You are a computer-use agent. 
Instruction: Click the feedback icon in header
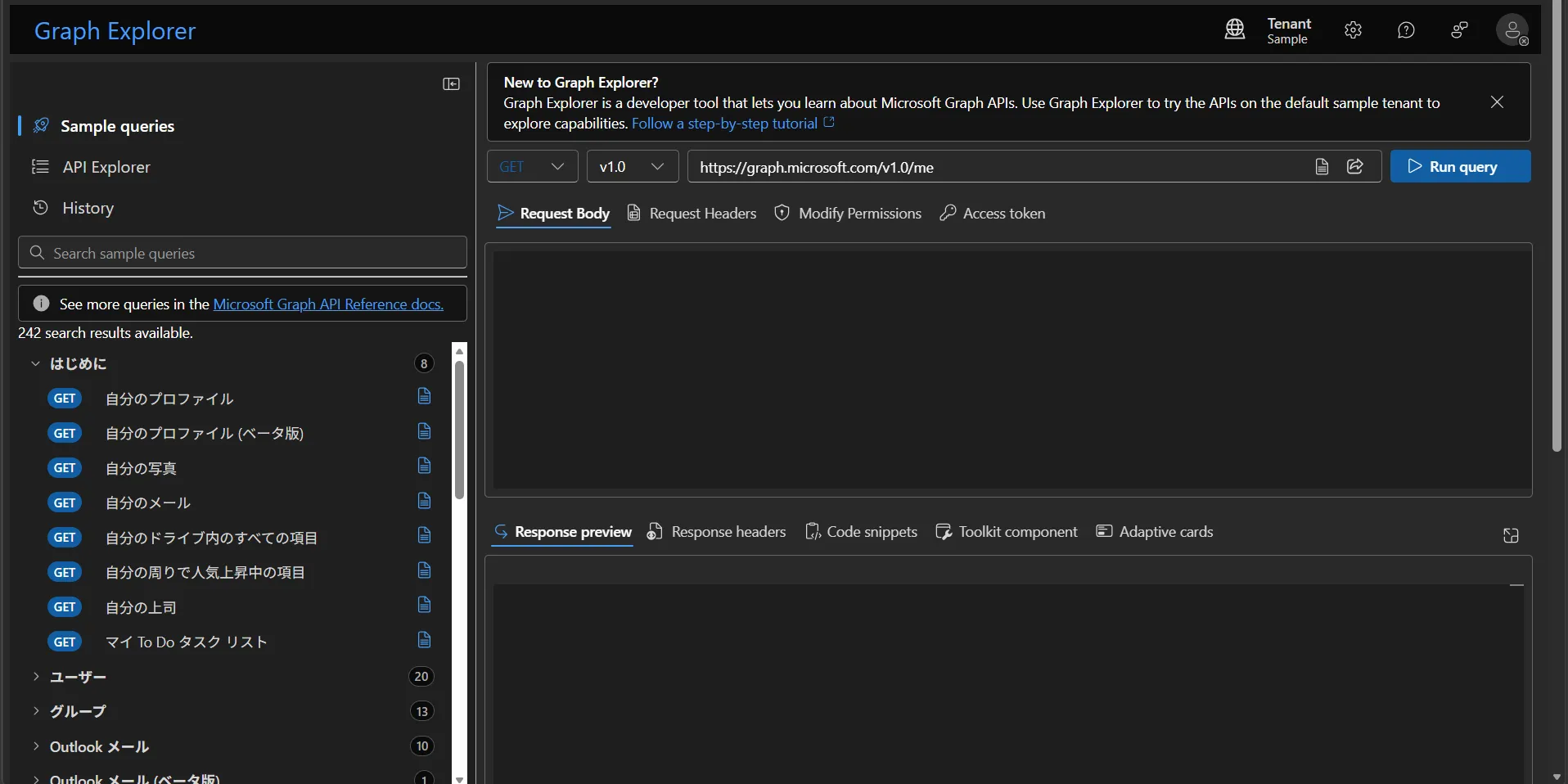coord(1459,30)
